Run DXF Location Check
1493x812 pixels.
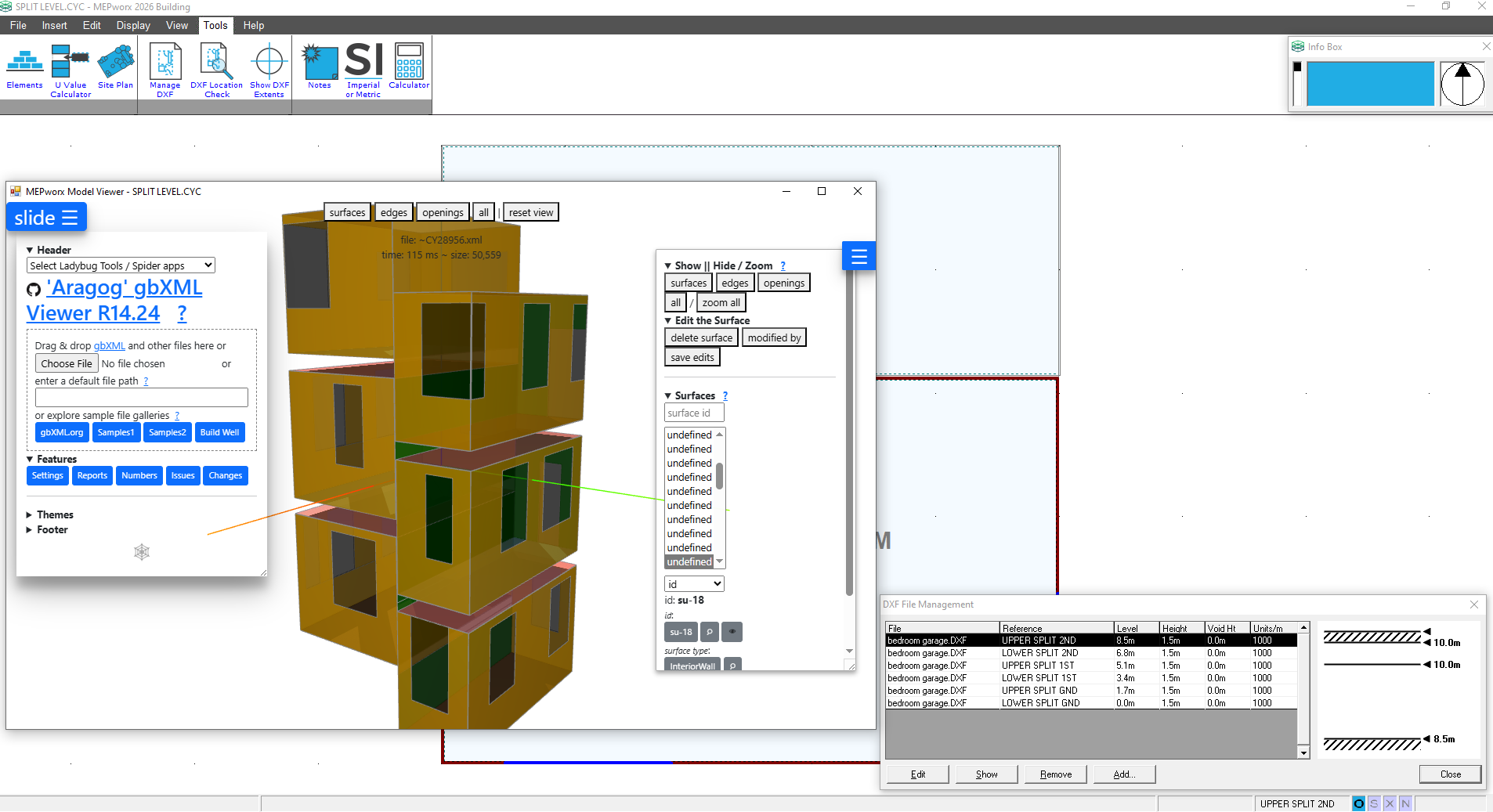pyautogui.click(x=216, y=70)
